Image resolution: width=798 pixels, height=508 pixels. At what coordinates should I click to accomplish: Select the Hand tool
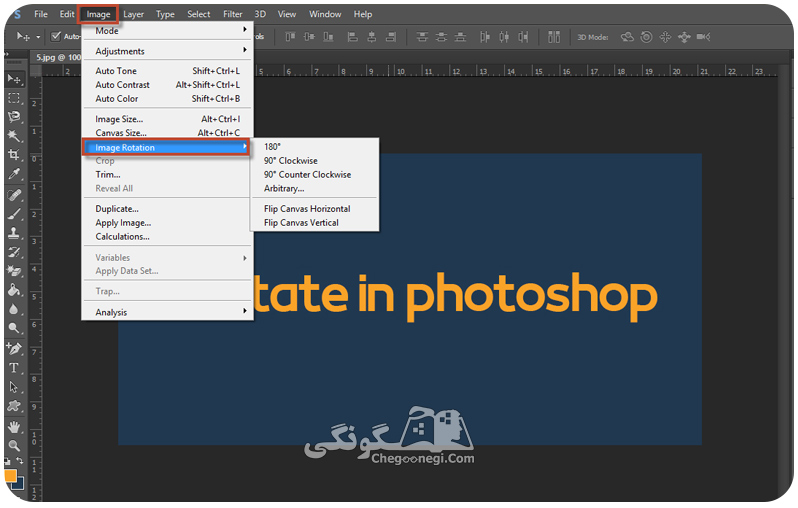(14, 427)
